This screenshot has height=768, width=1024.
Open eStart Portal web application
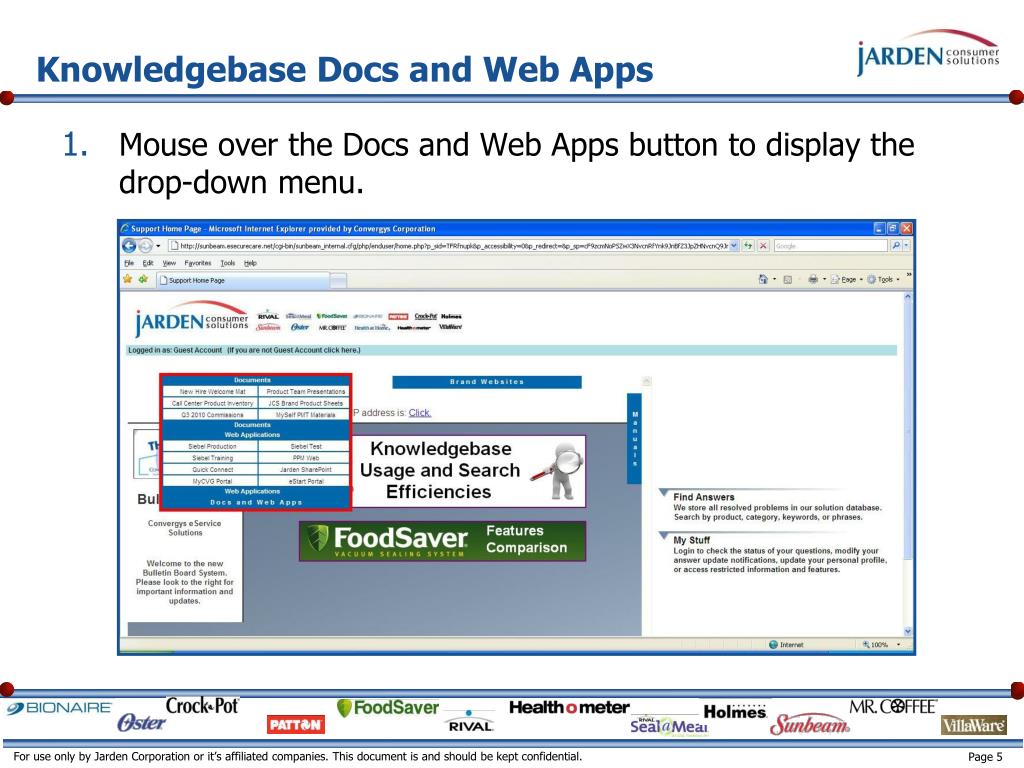coord(306,481)
